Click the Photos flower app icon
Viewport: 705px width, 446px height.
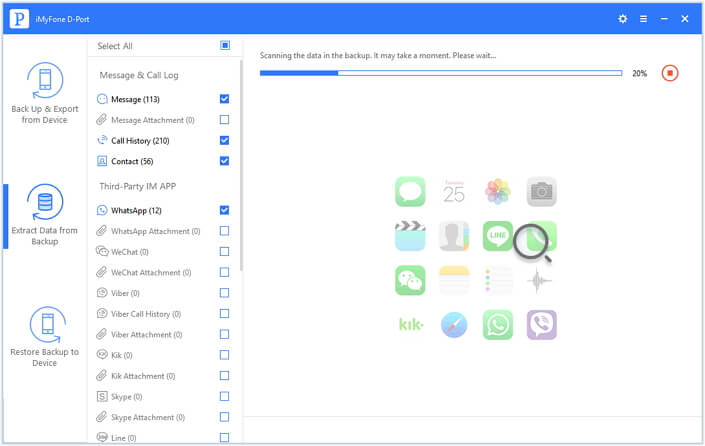click(x=498, y=192)
